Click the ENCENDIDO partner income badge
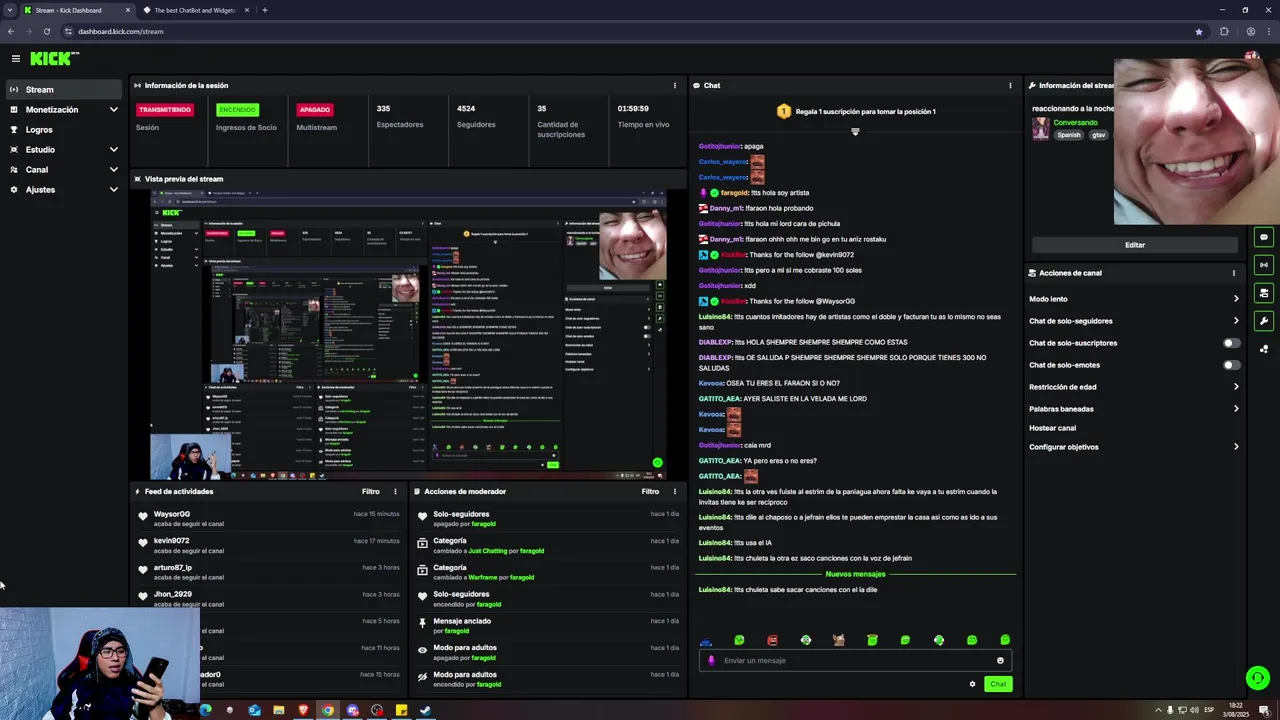Image resolution: width=1280 pixels, height=720 pixels. pos(237,109)
